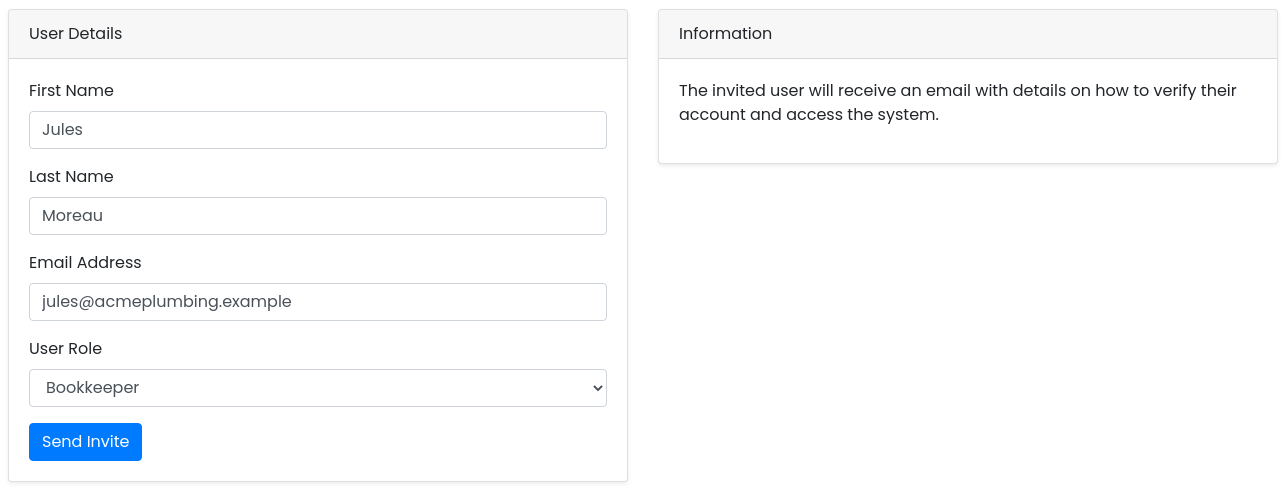Focus the Email Address input field
The height and width of the screenshot is (489, 1286).
point(318,302)
